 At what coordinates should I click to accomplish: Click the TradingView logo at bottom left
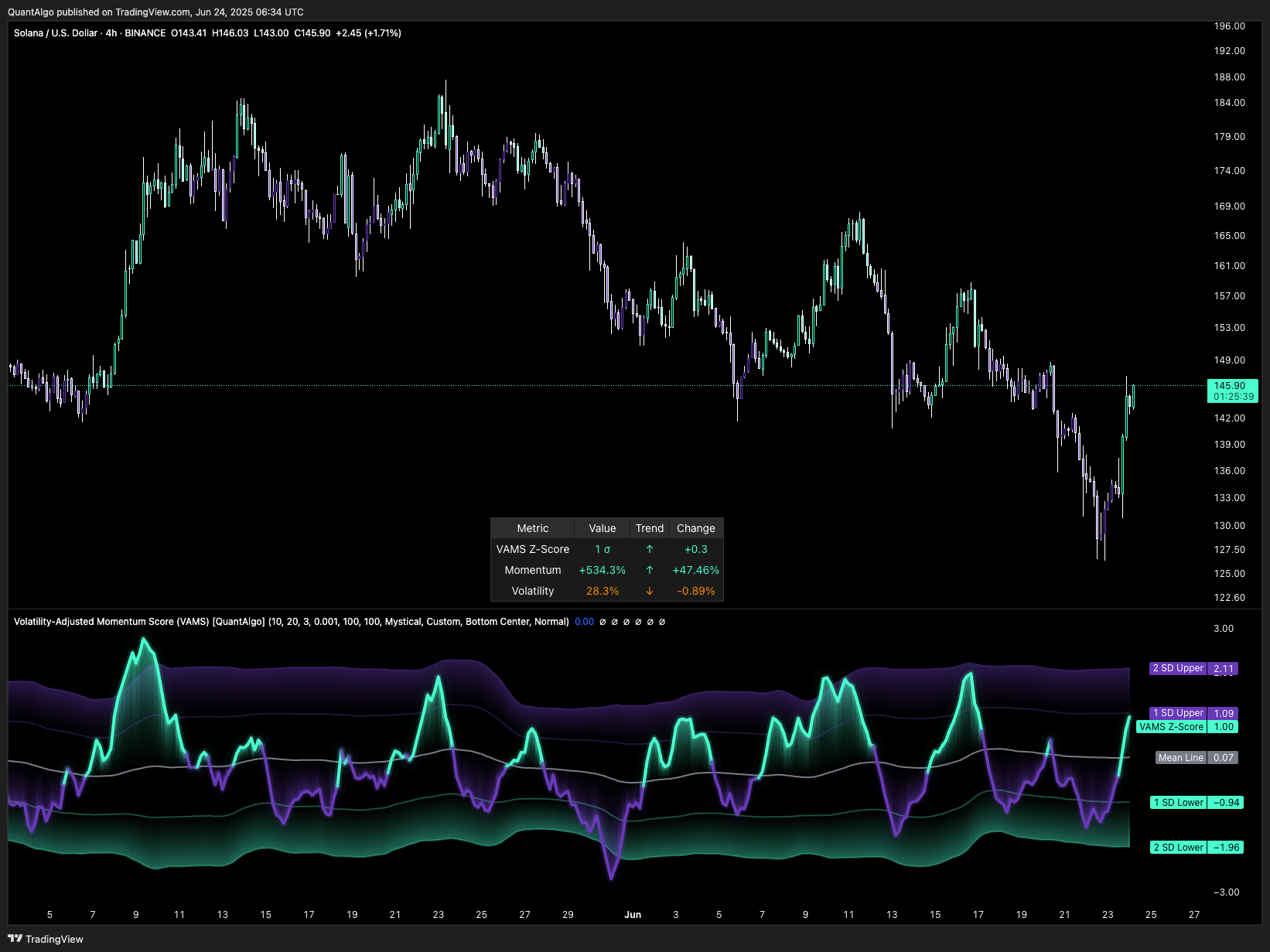(46, 939)
